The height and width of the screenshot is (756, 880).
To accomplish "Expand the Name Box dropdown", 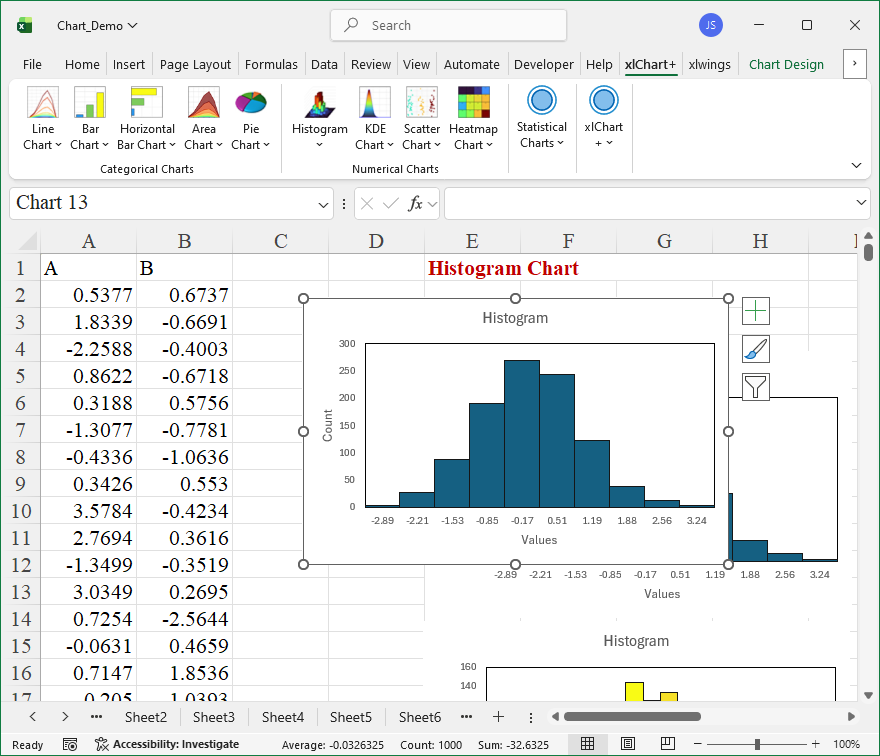I will click(x=324, y=204).
